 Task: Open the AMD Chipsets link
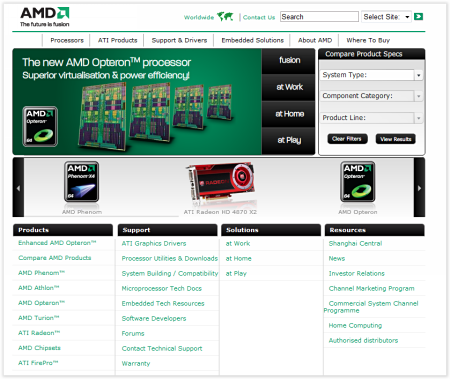point(39,348)
